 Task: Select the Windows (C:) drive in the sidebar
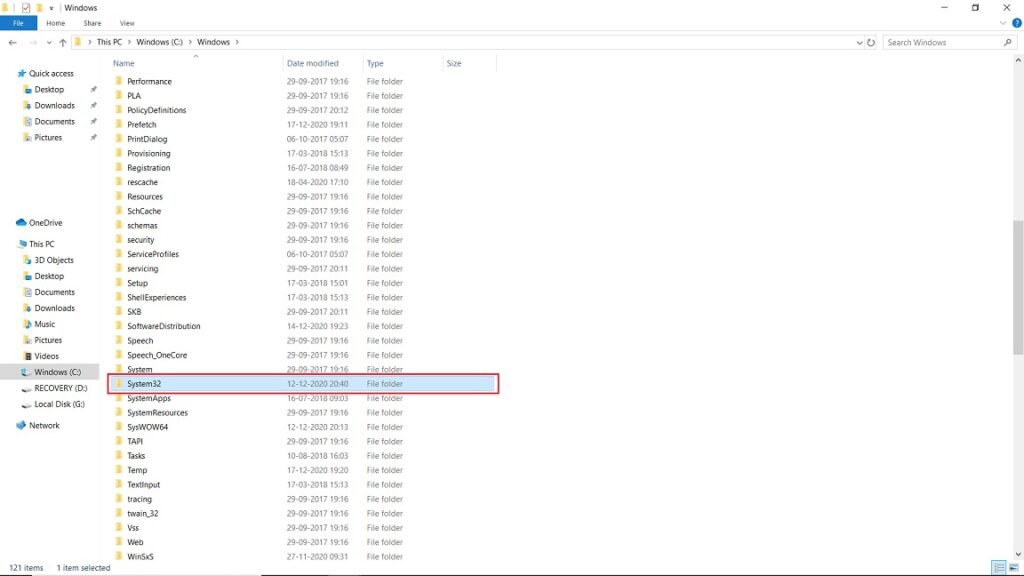click(x=57, y=372)
